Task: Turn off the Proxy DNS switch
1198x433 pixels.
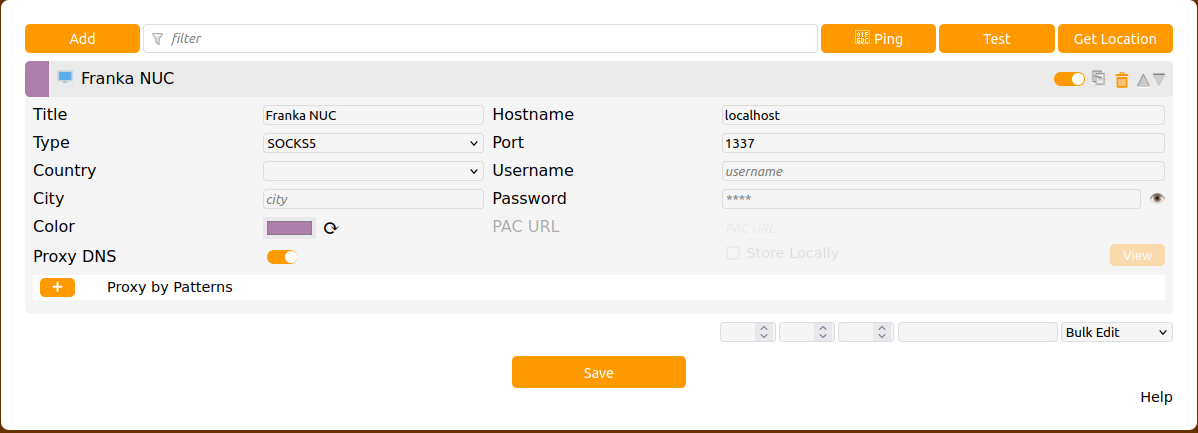Action: click(x=282, y=257)
